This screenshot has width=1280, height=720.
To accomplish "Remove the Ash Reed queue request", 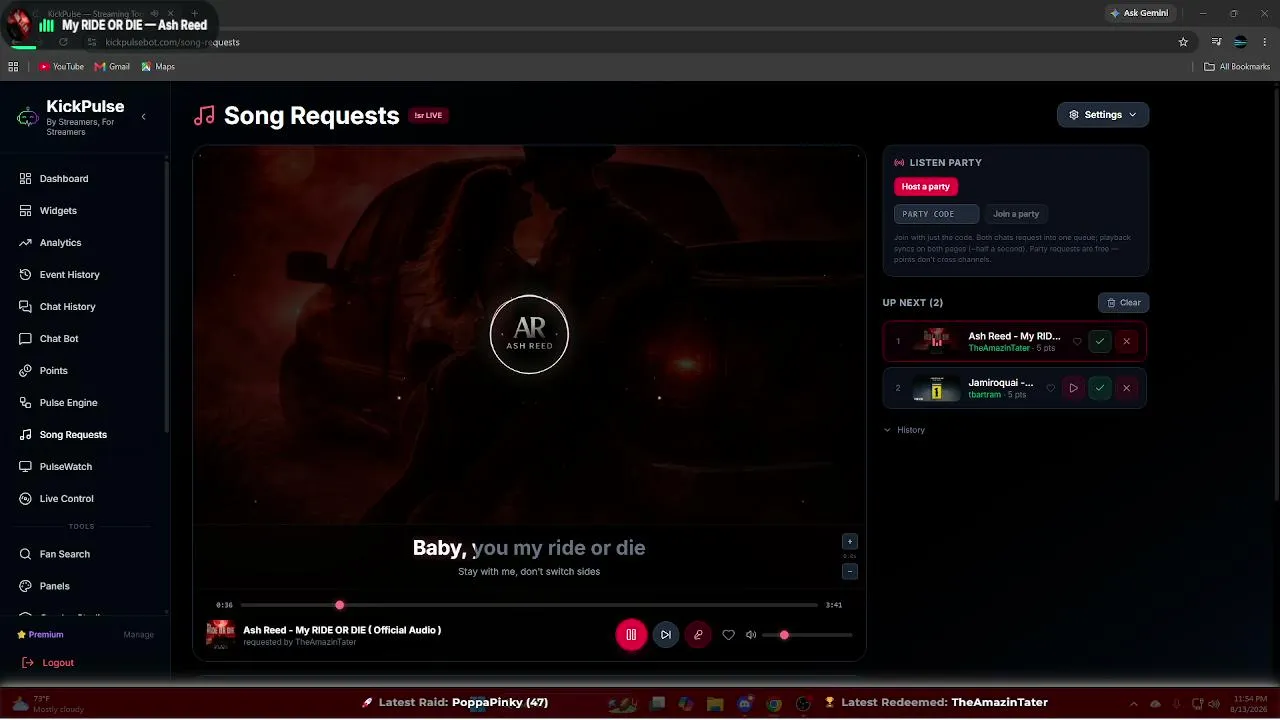I will (x=1127, y=342).
